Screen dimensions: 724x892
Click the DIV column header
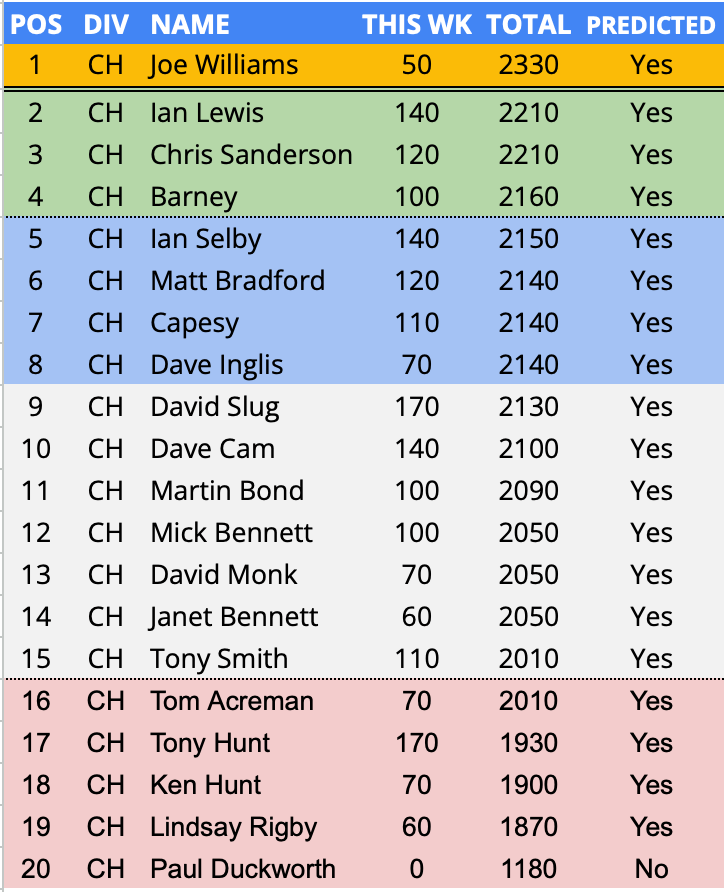click(105, 24)
